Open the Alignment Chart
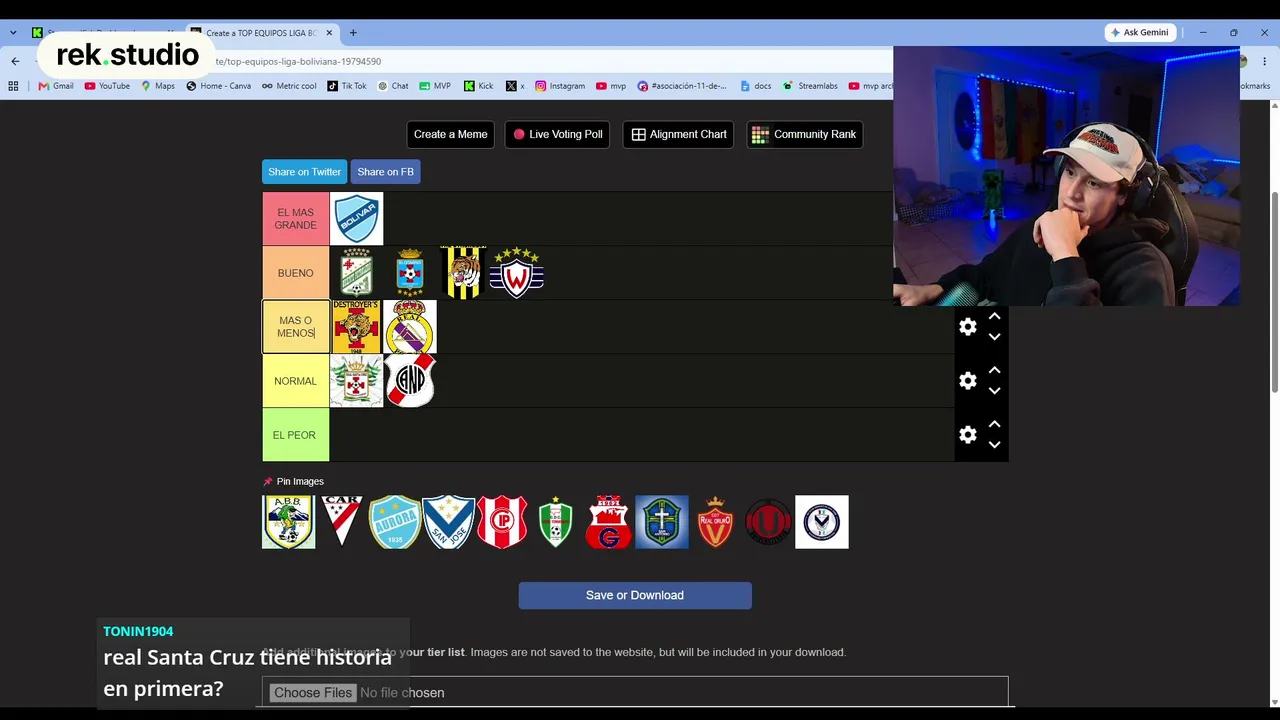The height and width of the screenshot is (720, 1280). pyautogui.click(x=679, y=134)
